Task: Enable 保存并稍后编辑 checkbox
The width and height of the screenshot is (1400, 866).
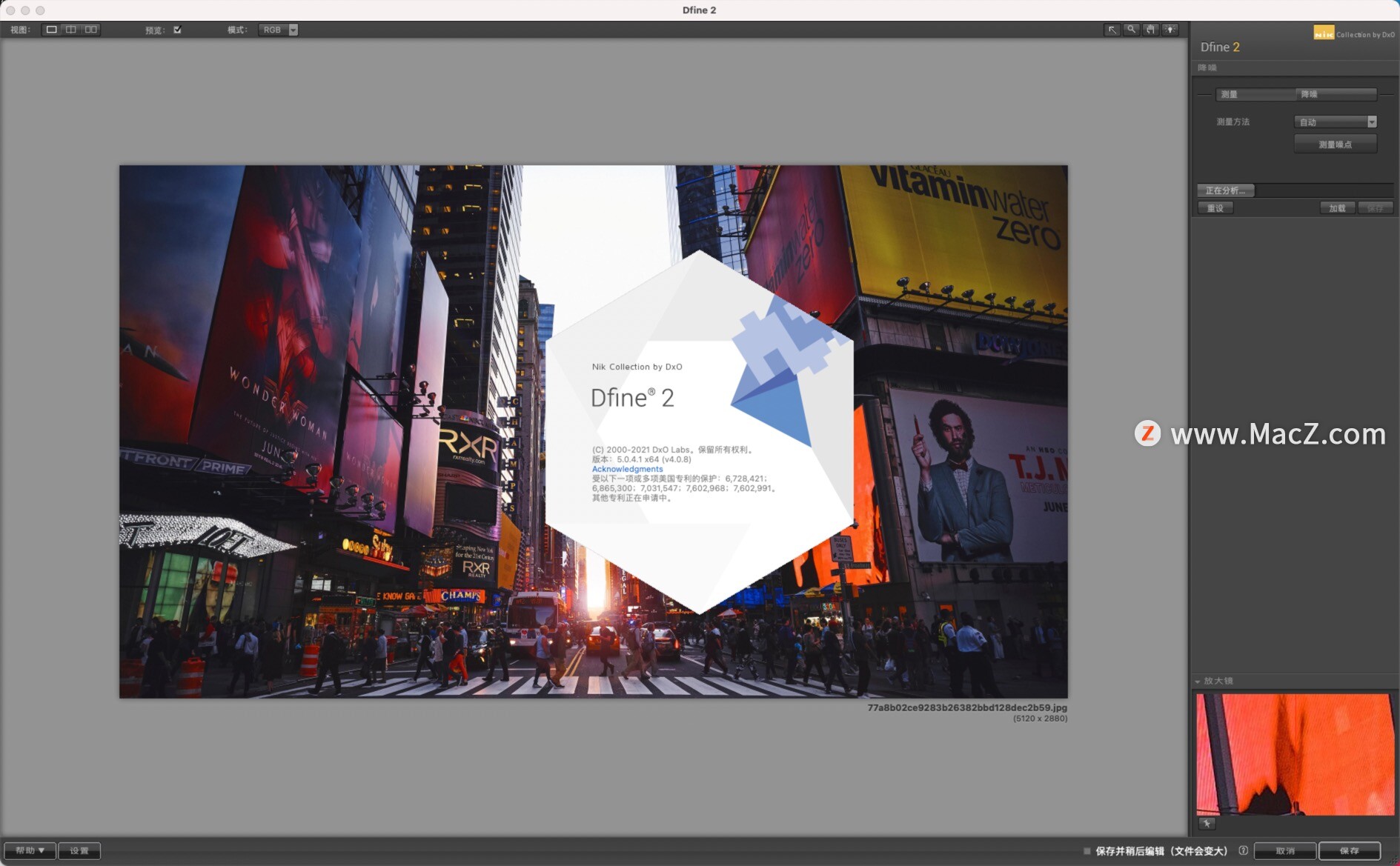Action: pyautogui.click(x=1087, y=851)
